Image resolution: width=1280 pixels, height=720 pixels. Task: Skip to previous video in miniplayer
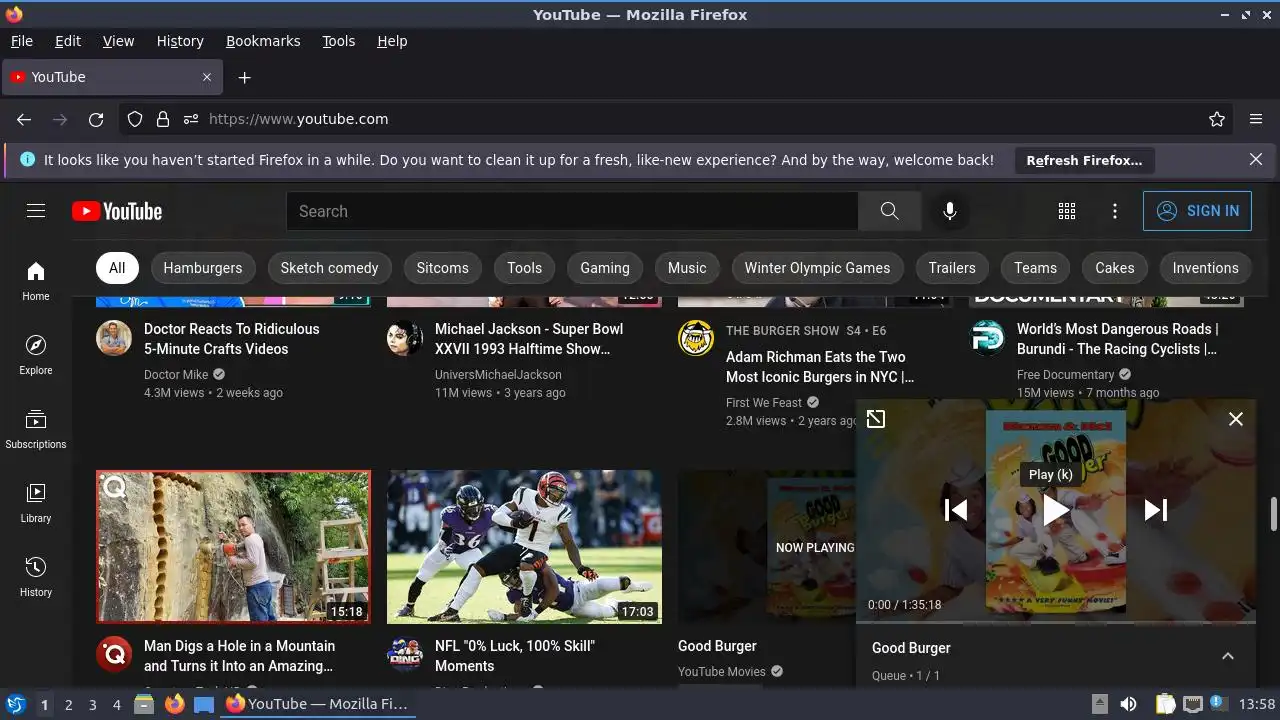[956, 510]
